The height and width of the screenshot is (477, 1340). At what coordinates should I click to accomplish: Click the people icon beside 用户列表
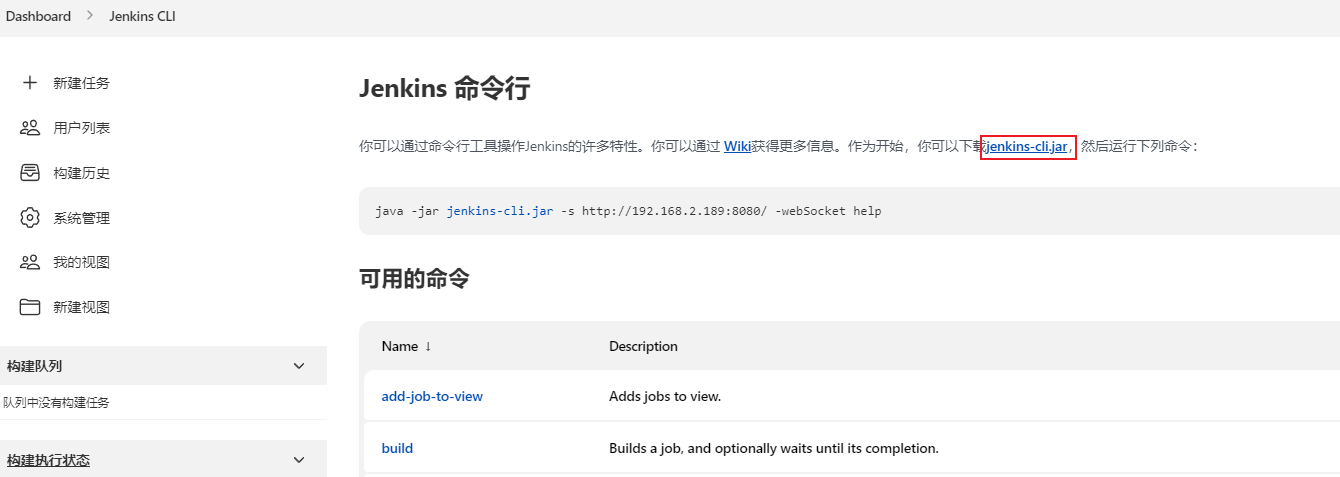[x=30, y=128]
